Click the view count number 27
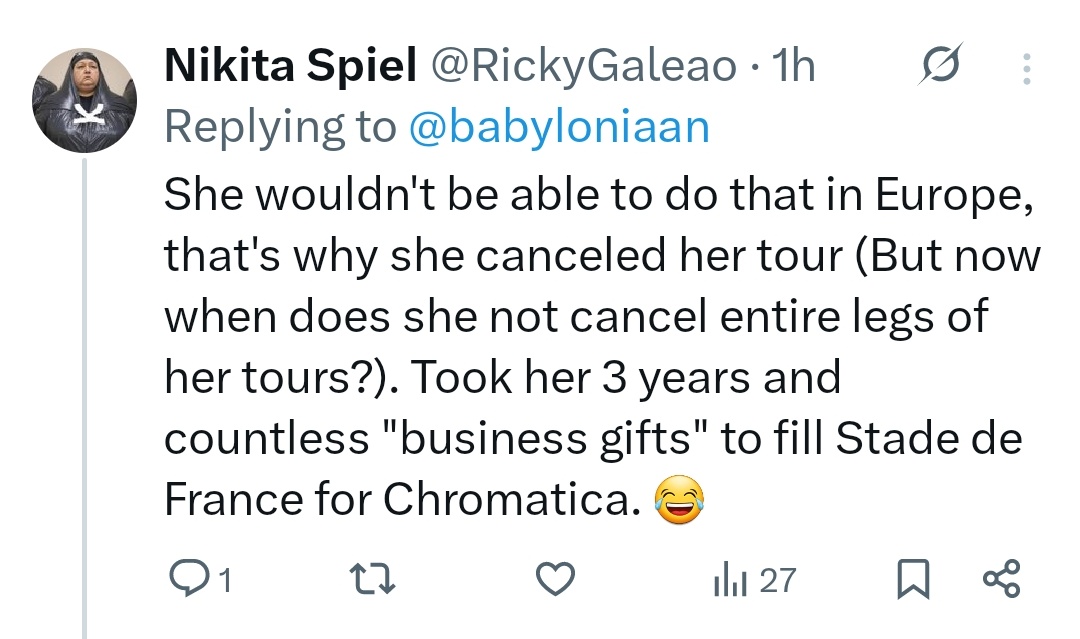This screenshot has width=1080, height=639. tap(777, 580)
